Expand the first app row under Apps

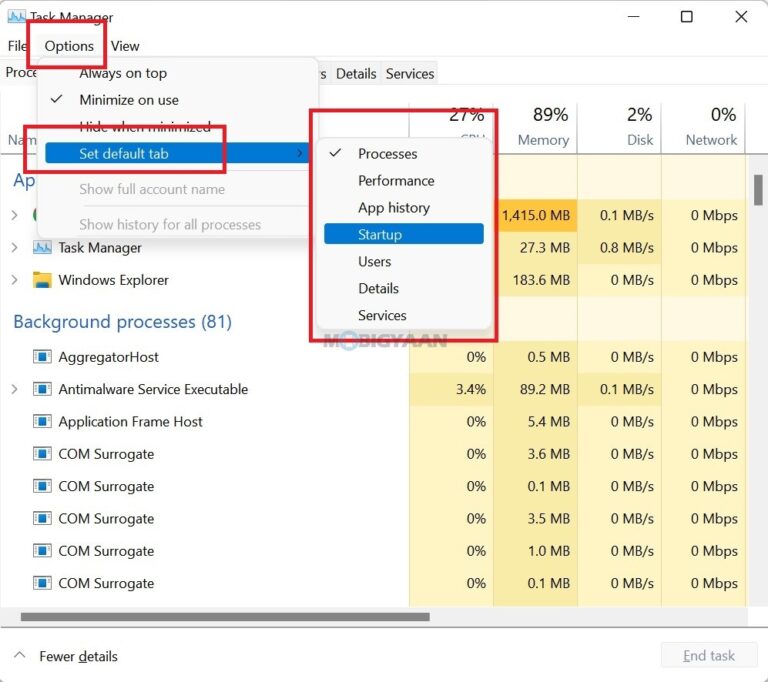(x=15, y=215)
